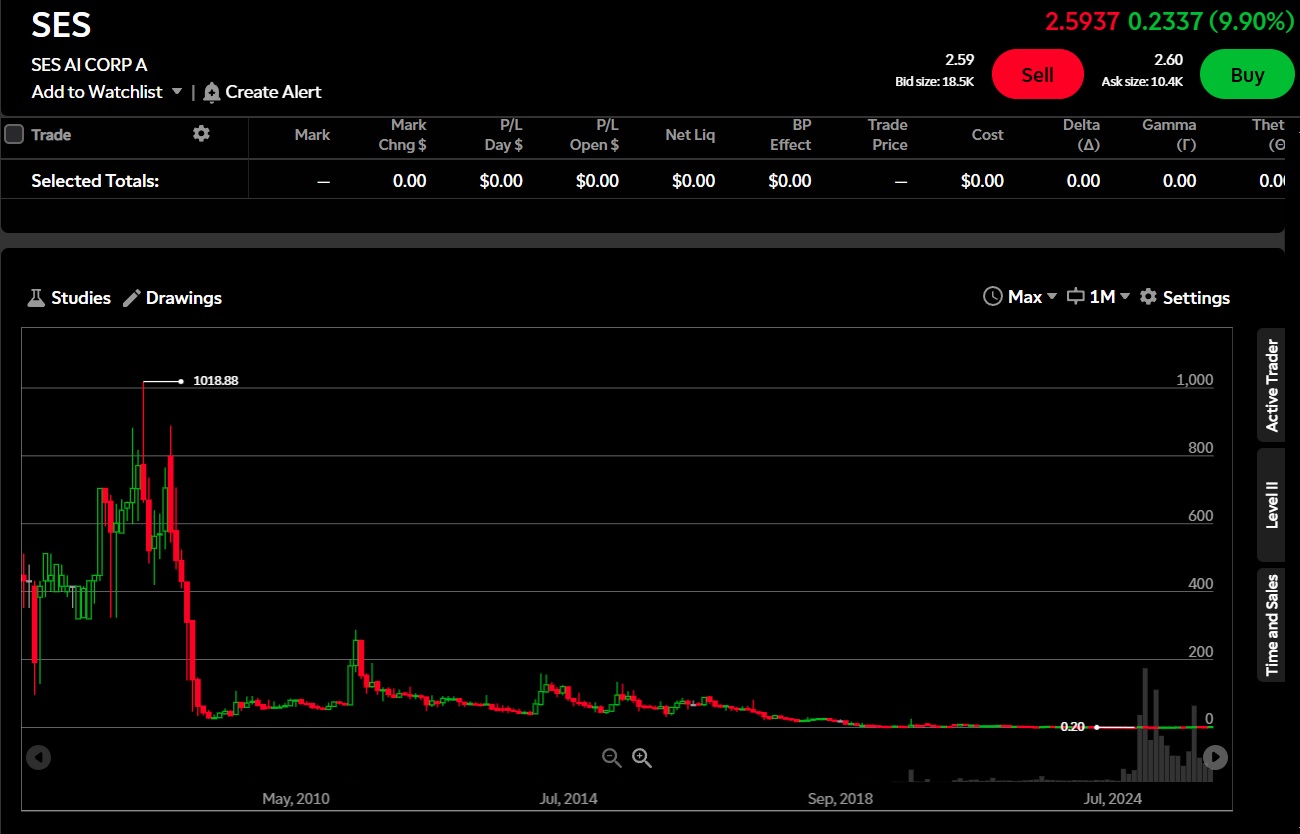
Task: Click the Jul, 2024 date label
Action: click(1112, 799)
